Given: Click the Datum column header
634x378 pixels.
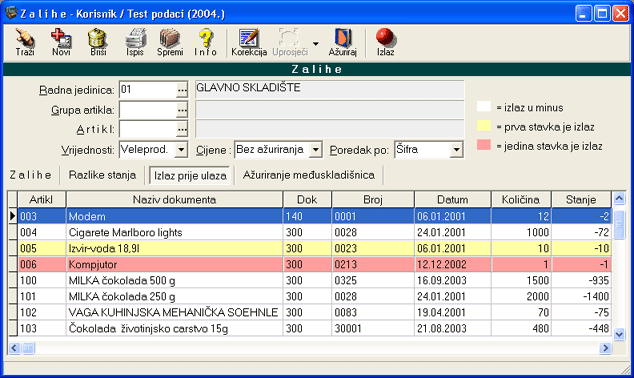Looking at the screenshot, I should point(453,200).
